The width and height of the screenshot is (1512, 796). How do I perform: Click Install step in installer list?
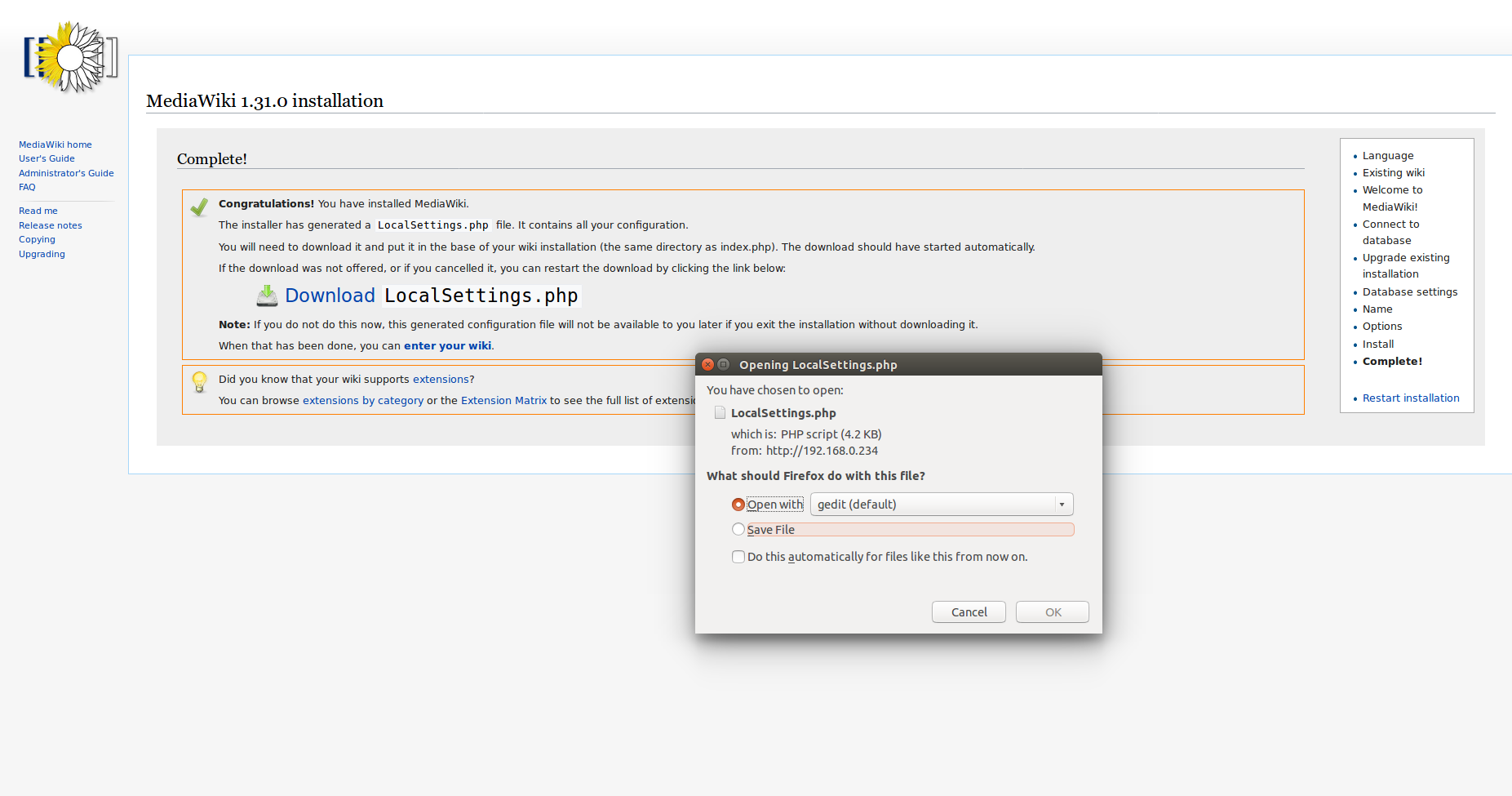tap(1378, 345)
